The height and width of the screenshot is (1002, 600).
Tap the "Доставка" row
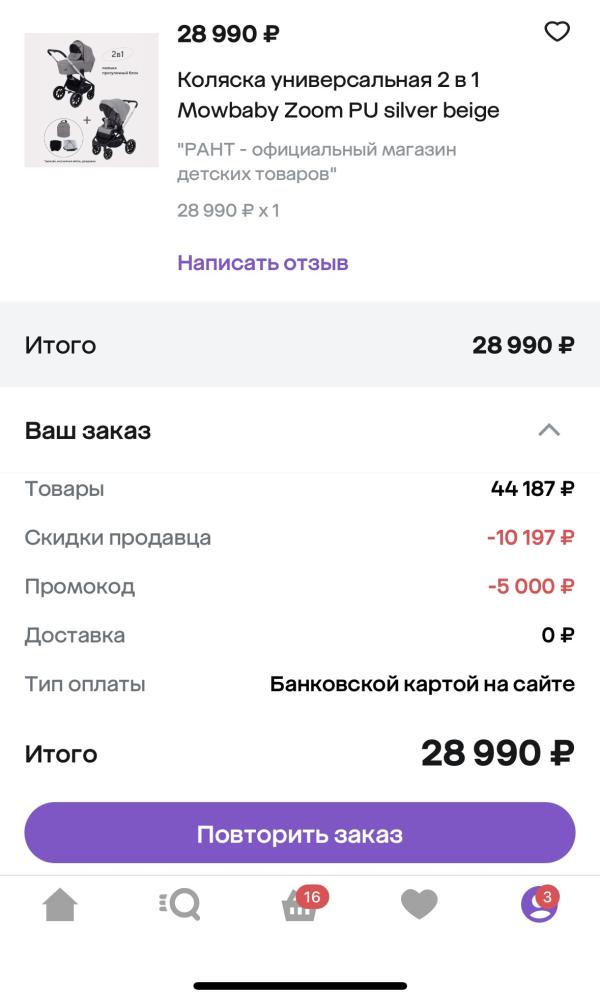pyautogui.click(x=300, y=635)
